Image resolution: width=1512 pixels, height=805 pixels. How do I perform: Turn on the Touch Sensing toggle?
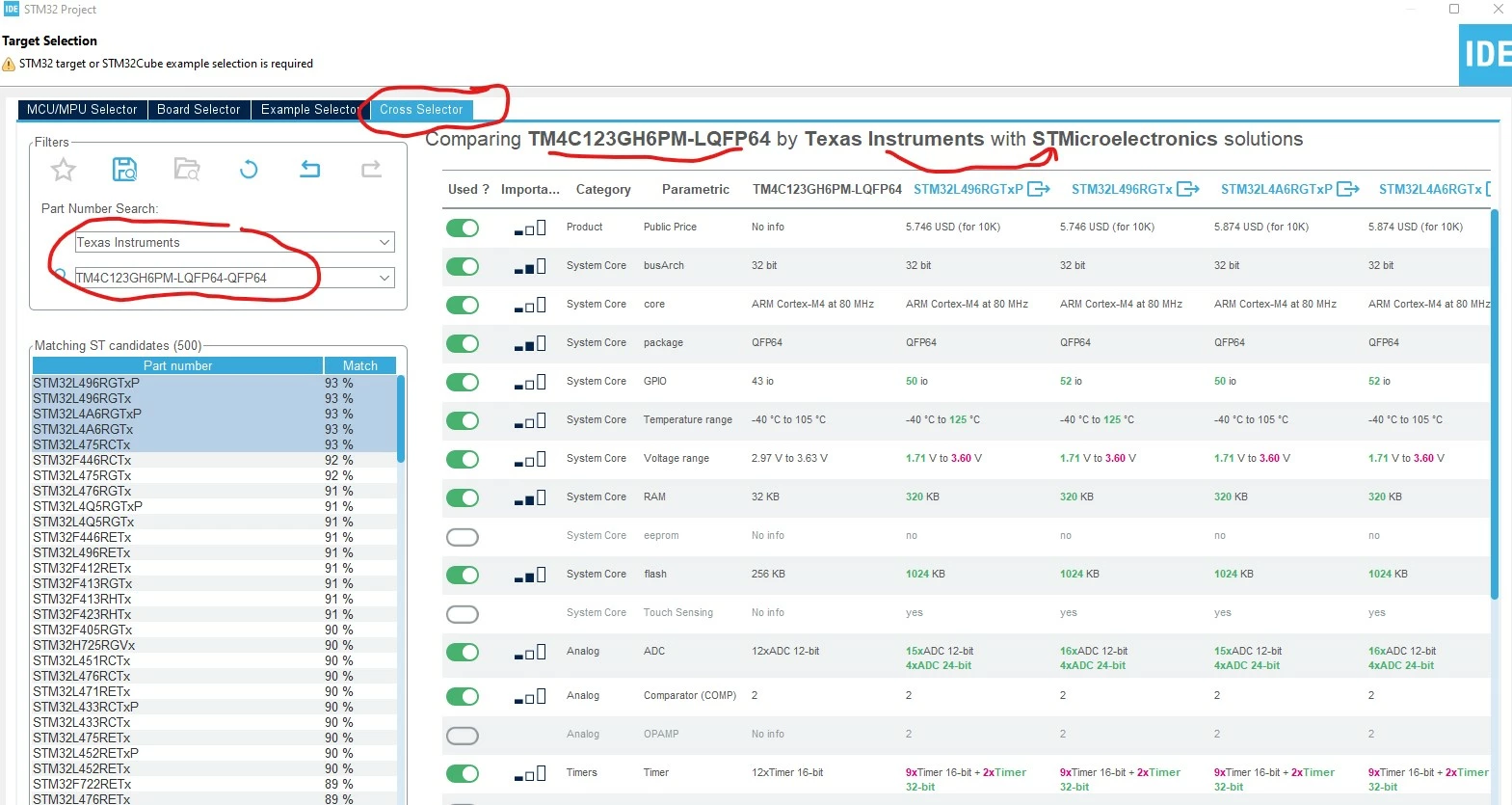[463, 614]
